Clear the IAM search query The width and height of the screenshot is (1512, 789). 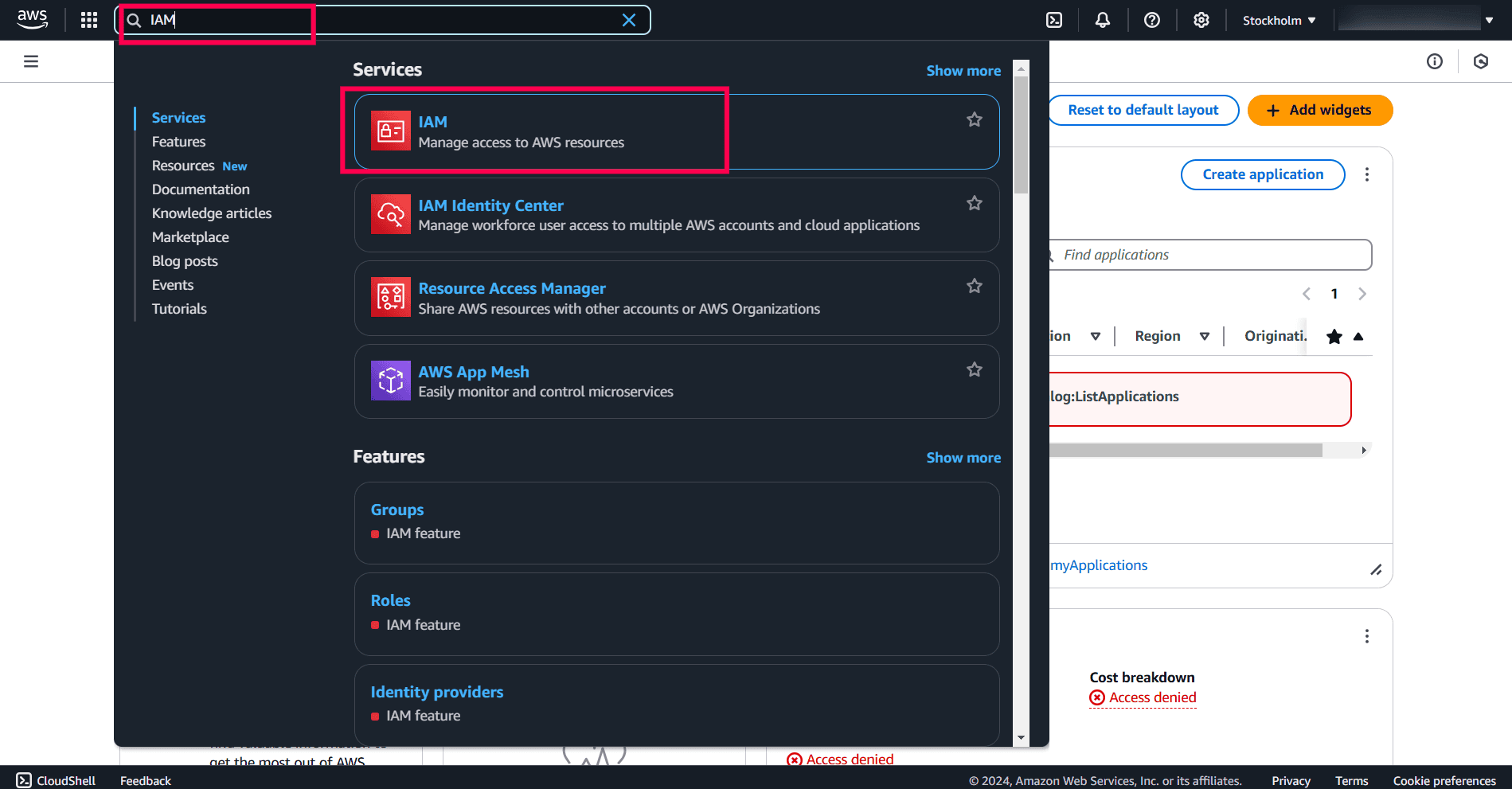[629, 19]
